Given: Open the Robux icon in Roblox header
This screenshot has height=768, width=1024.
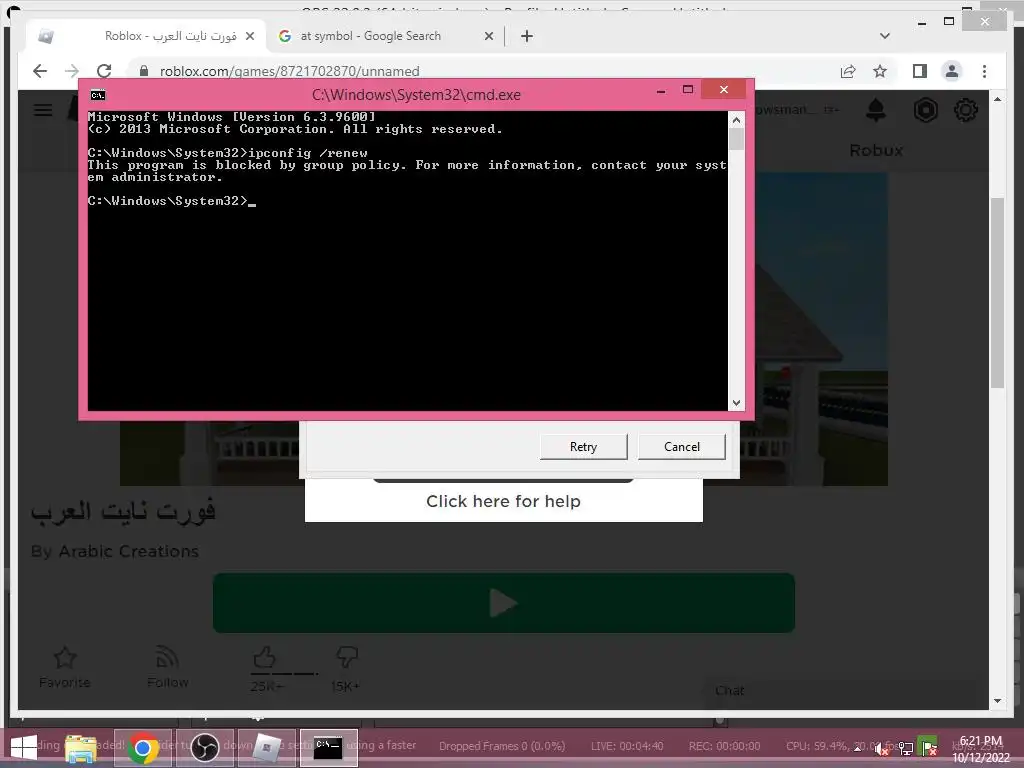Looking at the screenshot, I should point(925,110).
